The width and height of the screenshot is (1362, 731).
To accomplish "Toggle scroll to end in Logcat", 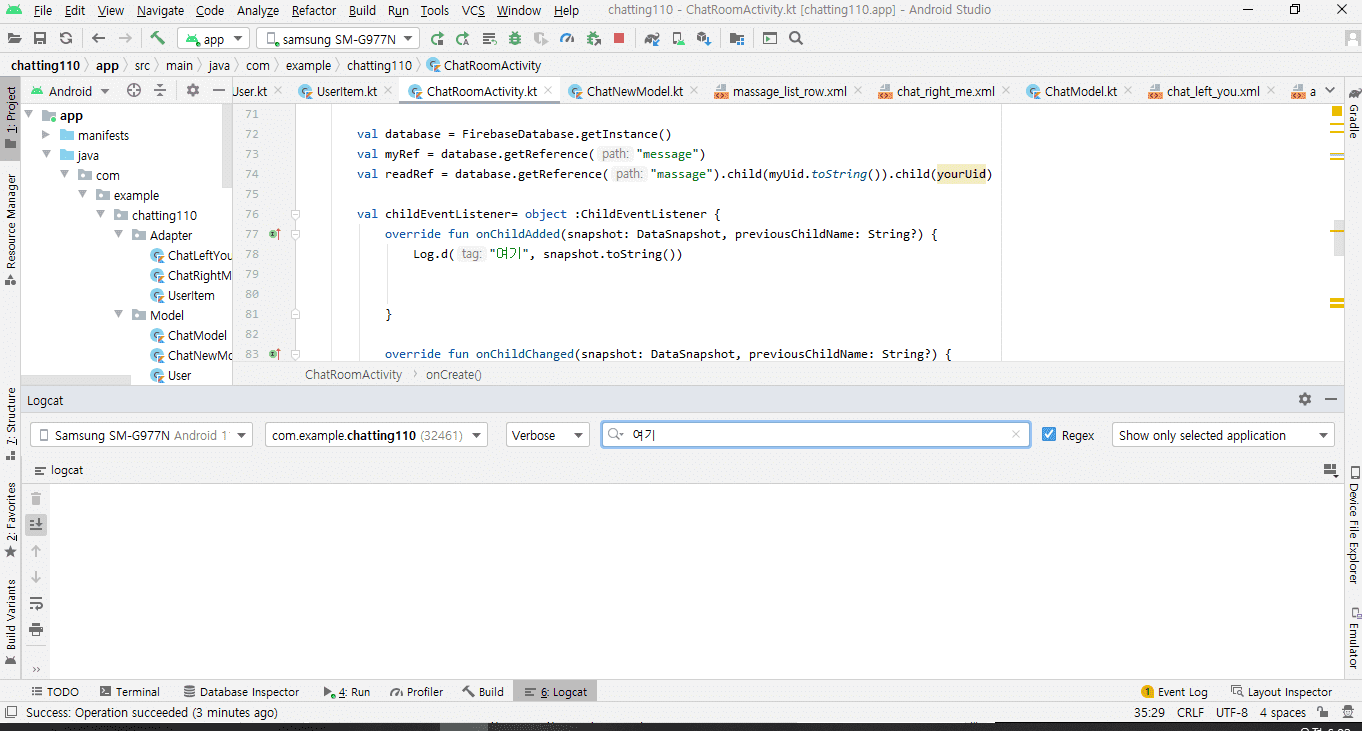I will click(36, 524).
